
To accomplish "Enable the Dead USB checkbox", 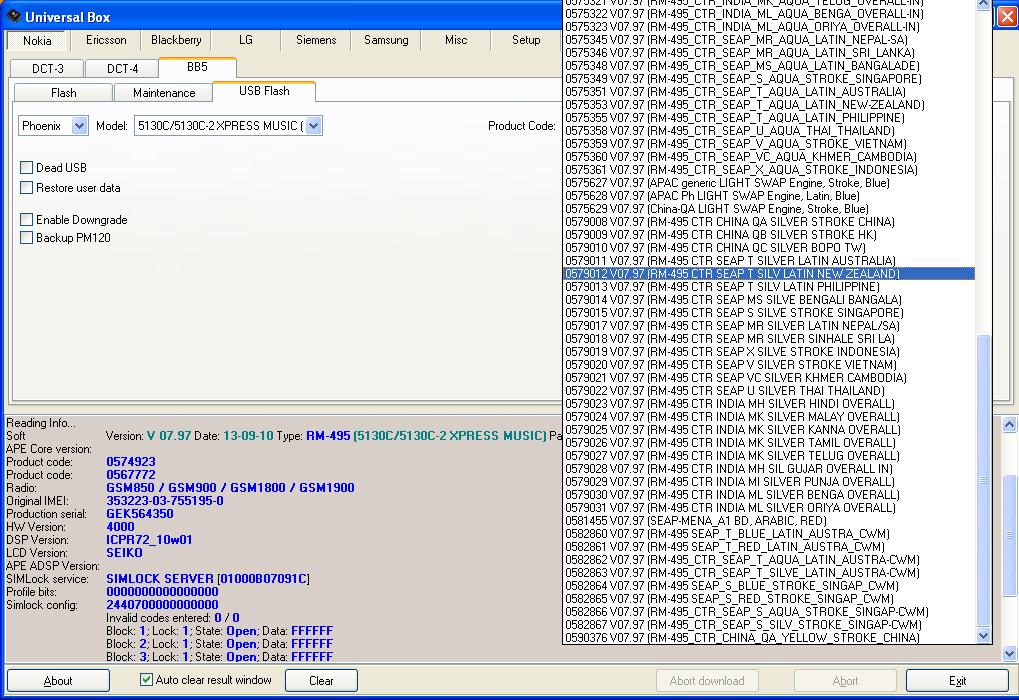I will pyautogui.click(x=27, y=168).
